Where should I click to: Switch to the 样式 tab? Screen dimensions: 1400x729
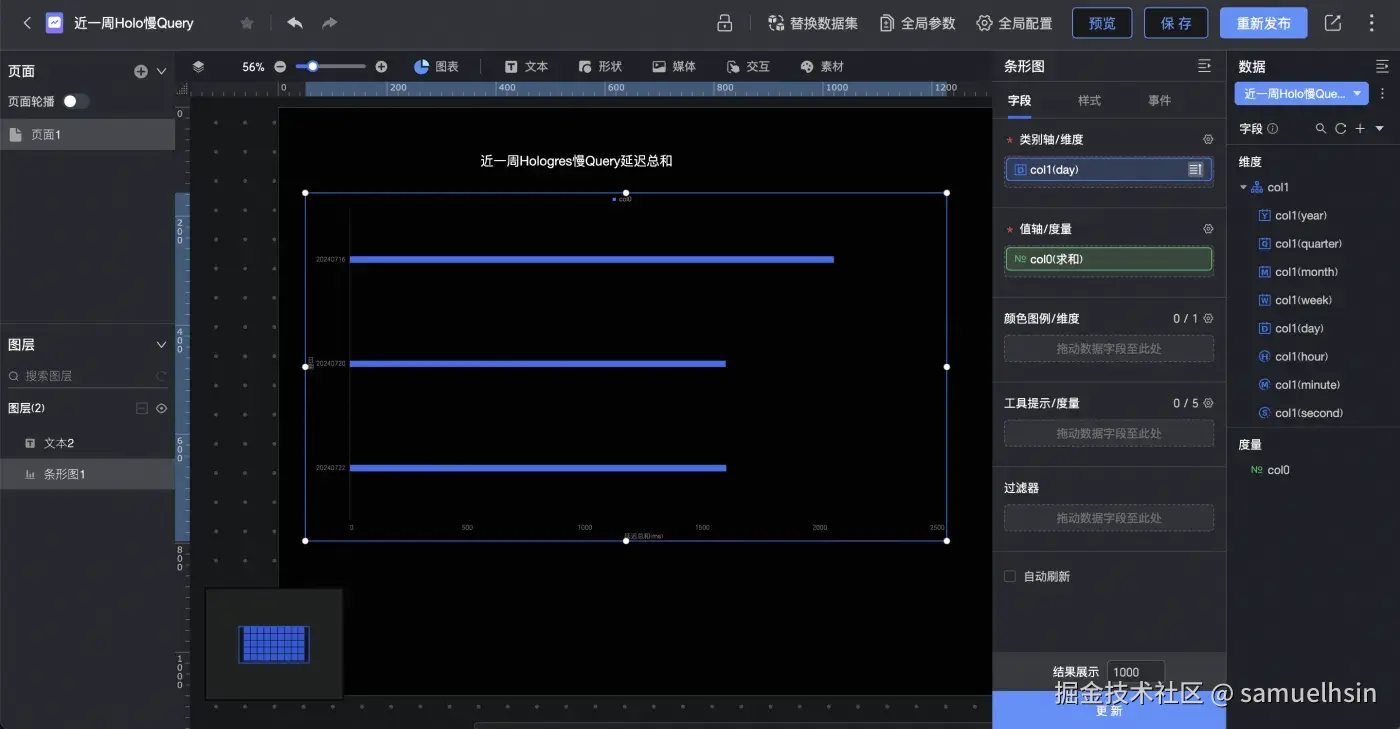tap(1089, 100)
